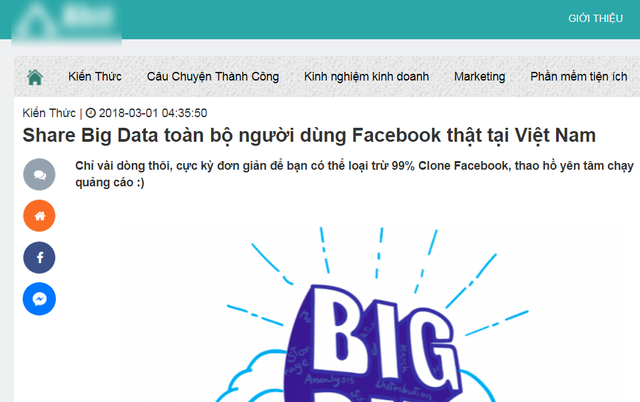640x402 pixels.
Task: Click the clock icon beside post date
Action: point(91,113)
